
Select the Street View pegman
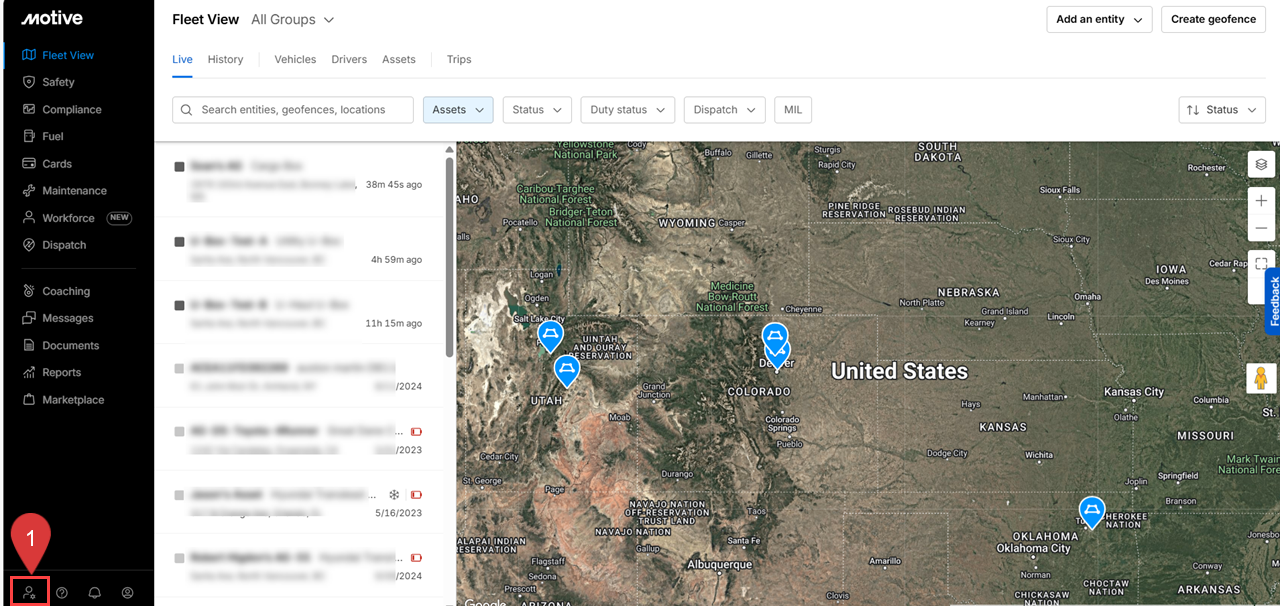pos(1261,378)
